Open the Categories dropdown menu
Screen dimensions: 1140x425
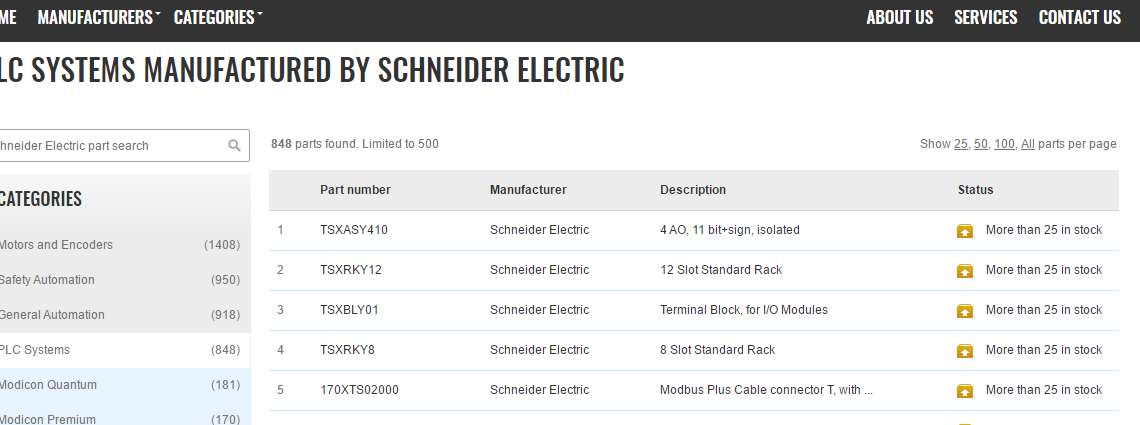tap(217, 17)
